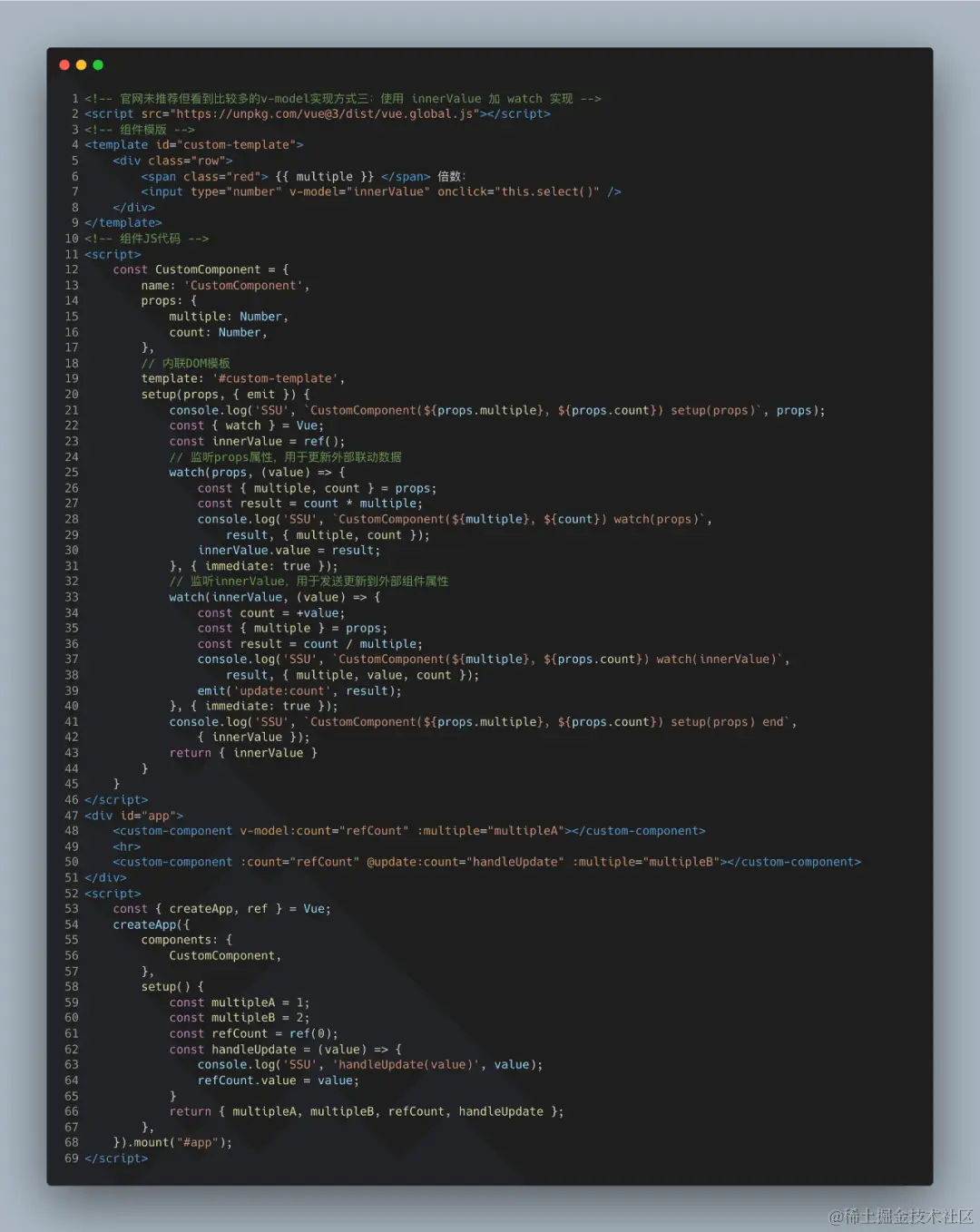Click the "const count = +value;" line
Screen dimensions: 980x1232
[271, 613]
